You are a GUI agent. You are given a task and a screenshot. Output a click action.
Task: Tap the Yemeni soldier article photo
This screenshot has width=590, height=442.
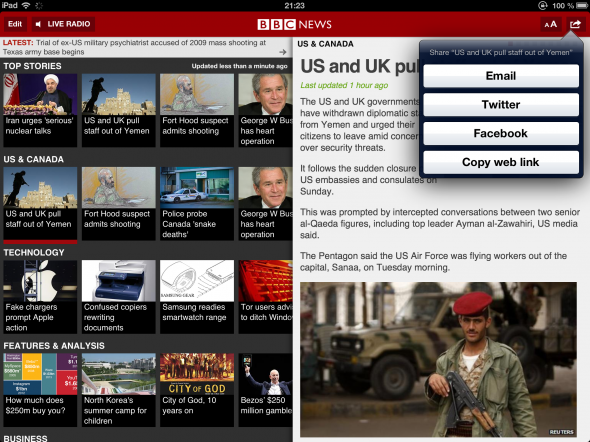coord(438,360)
